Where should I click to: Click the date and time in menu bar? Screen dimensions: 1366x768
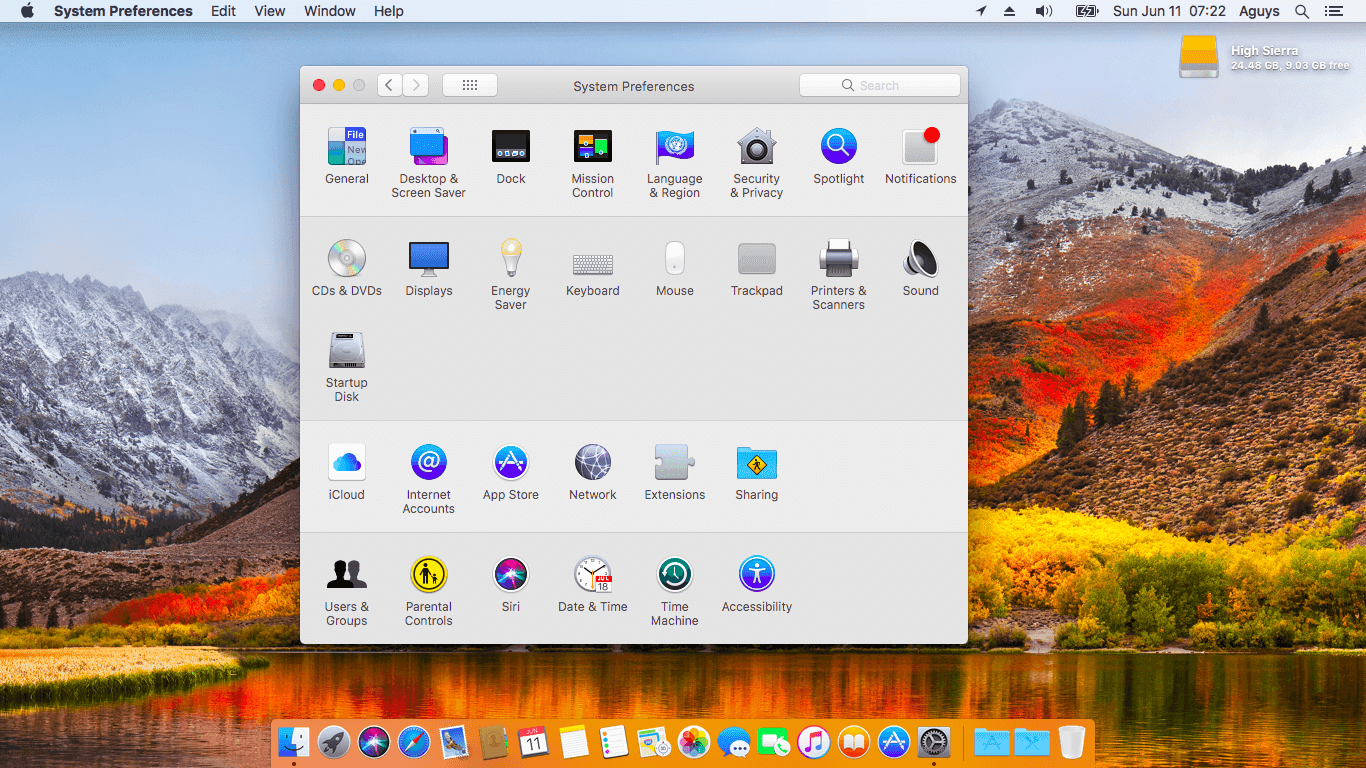pos(1169,11)
